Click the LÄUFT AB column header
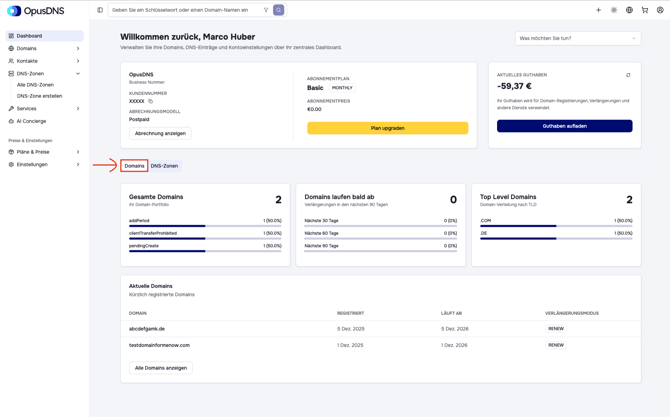Image resolution: width=670 pixels, height=417 pixels. pos(451,313)
